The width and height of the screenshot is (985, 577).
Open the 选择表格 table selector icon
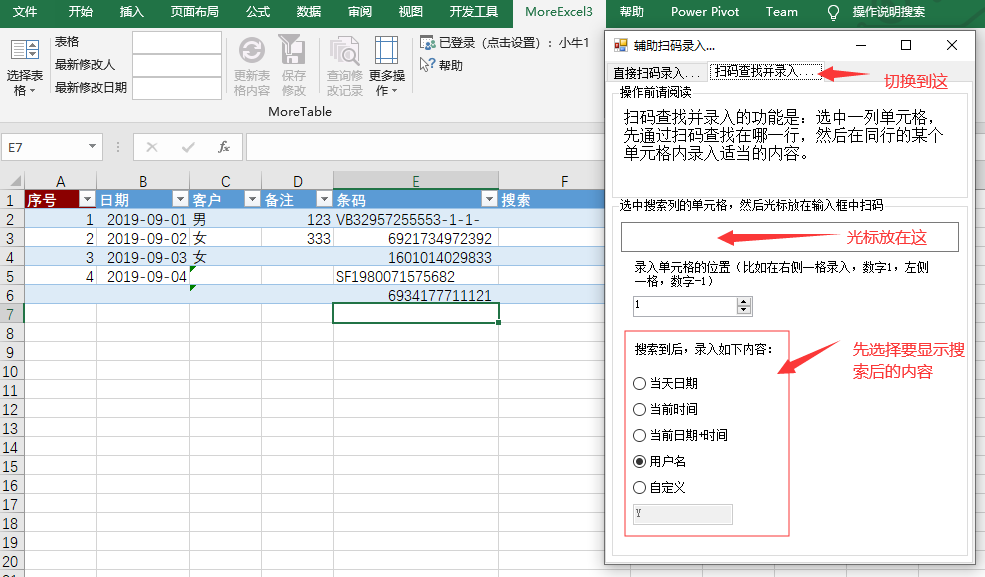click(x=25, y=52)
